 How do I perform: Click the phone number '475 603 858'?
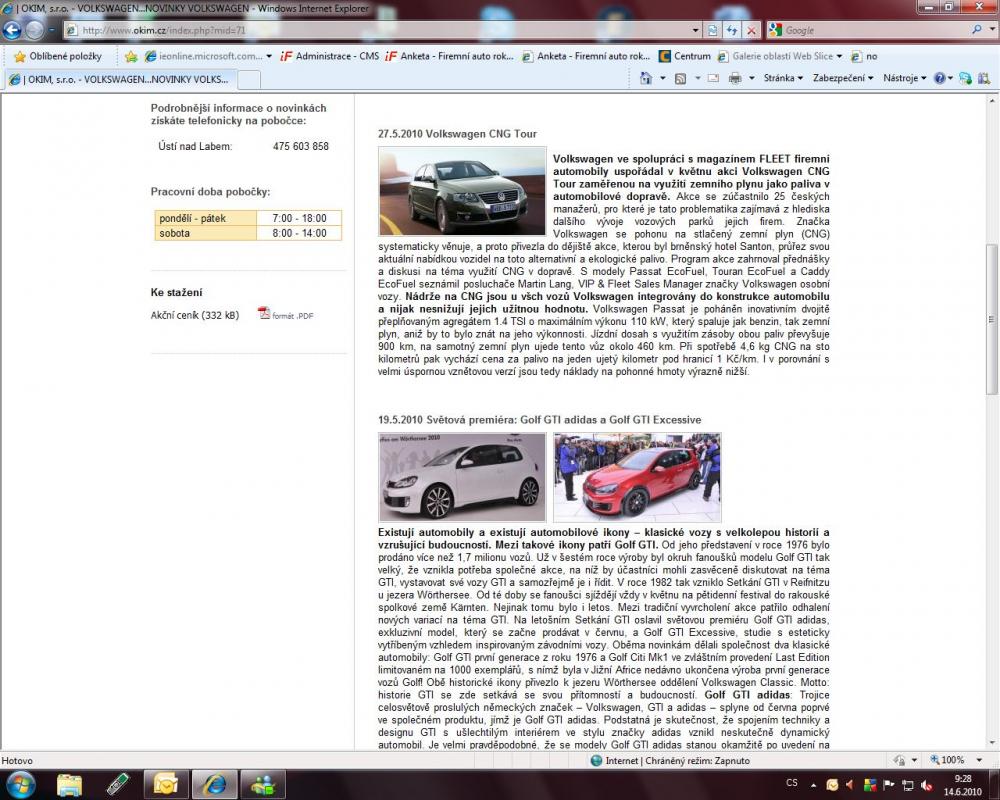[301, 146]
